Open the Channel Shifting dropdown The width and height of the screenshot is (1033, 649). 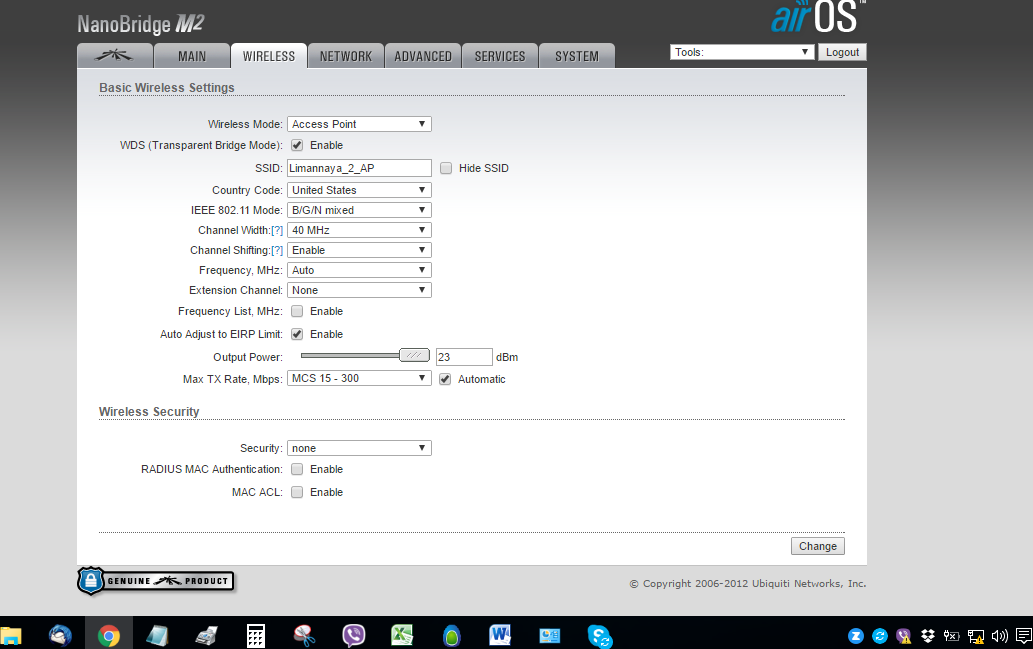(x=359, y=250)
